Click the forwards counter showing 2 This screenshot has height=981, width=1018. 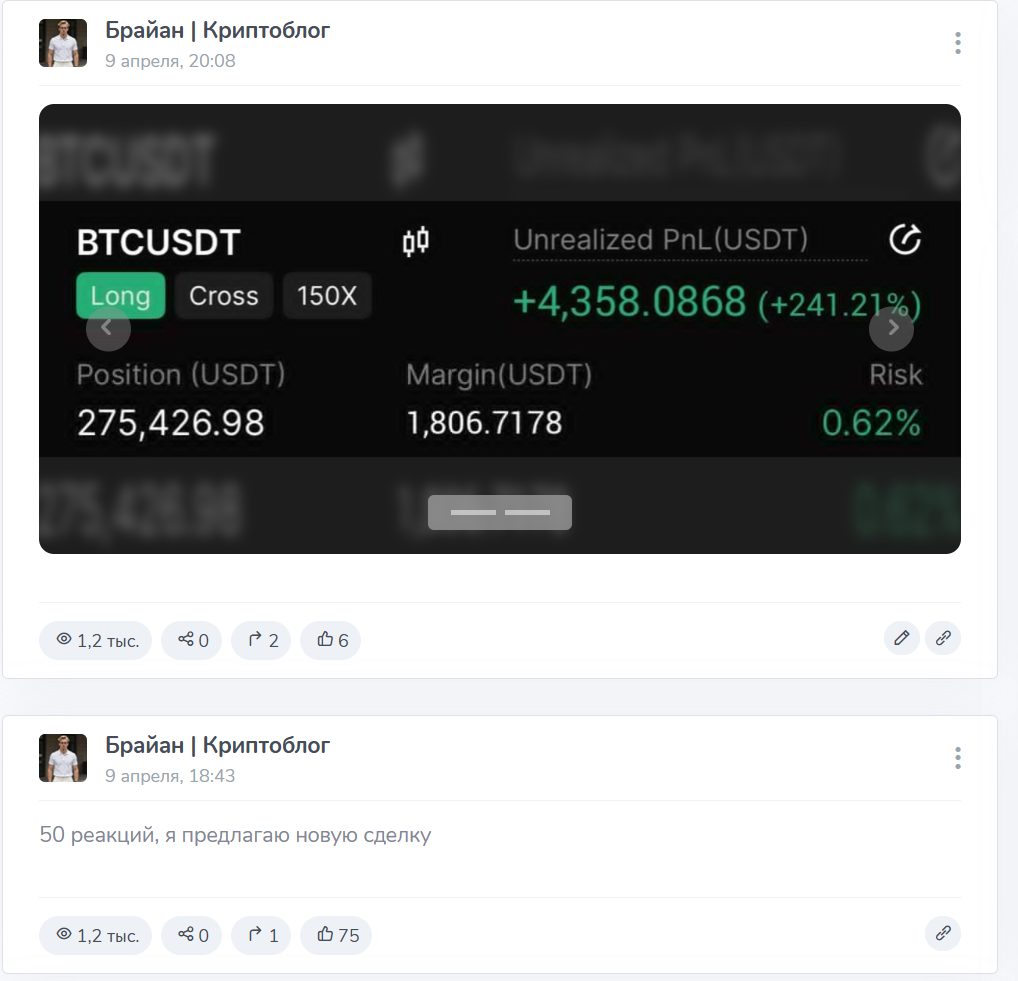click(261, 640)
